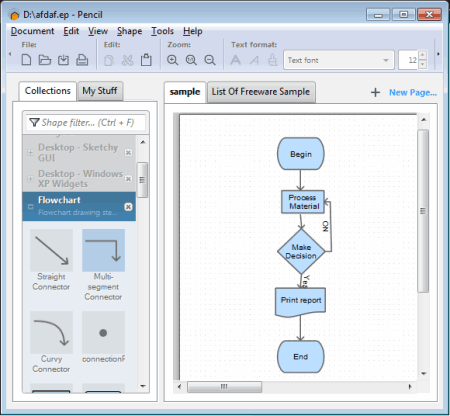
Task: Click canvas scroll left arrow
Action: click(x=179, y=387)
